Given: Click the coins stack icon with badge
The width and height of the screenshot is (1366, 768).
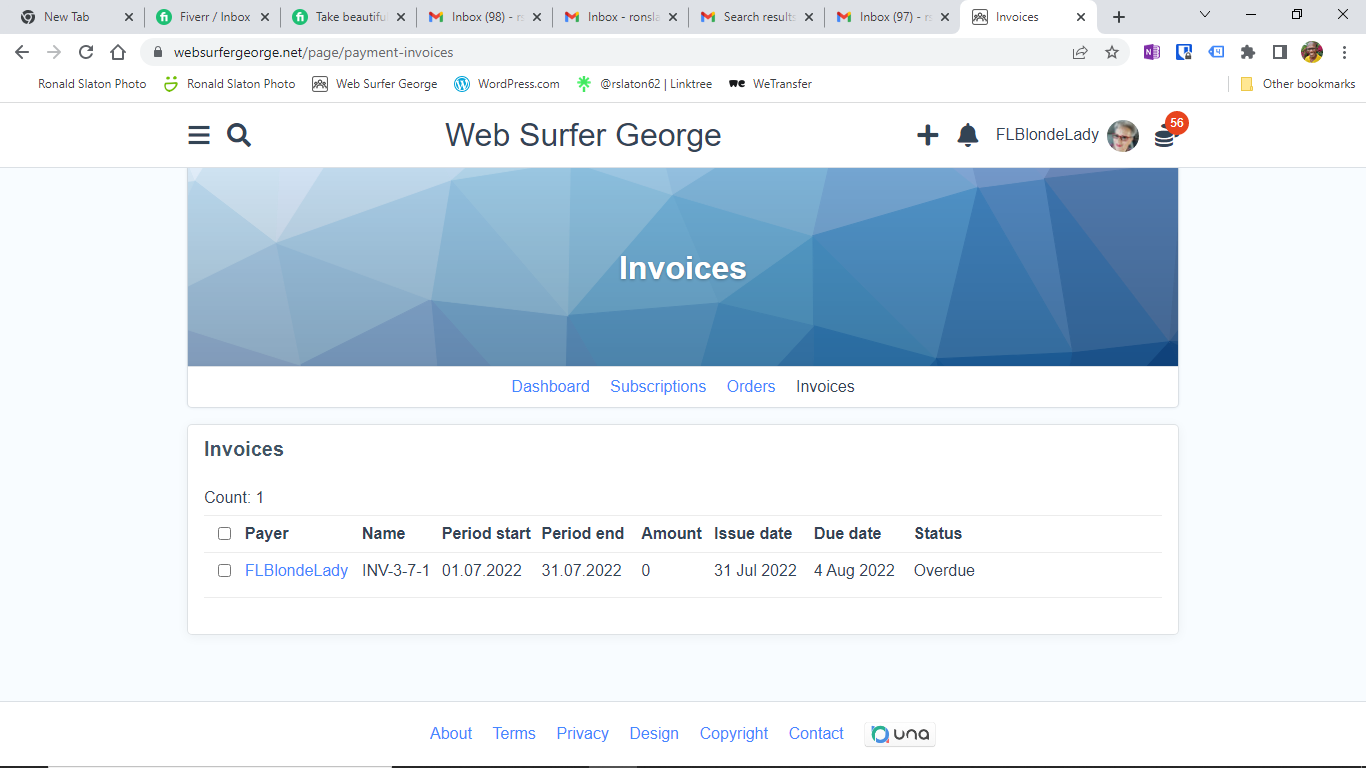Looking at the screenshot, I should 1165,137.
